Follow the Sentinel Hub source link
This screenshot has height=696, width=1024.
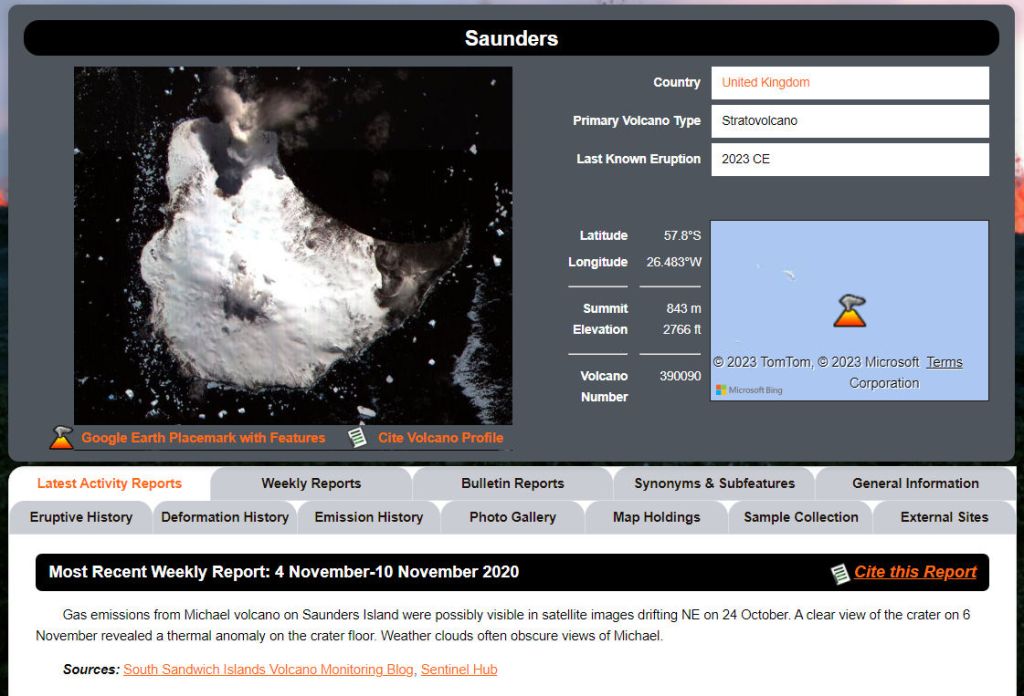click(458, 669)
